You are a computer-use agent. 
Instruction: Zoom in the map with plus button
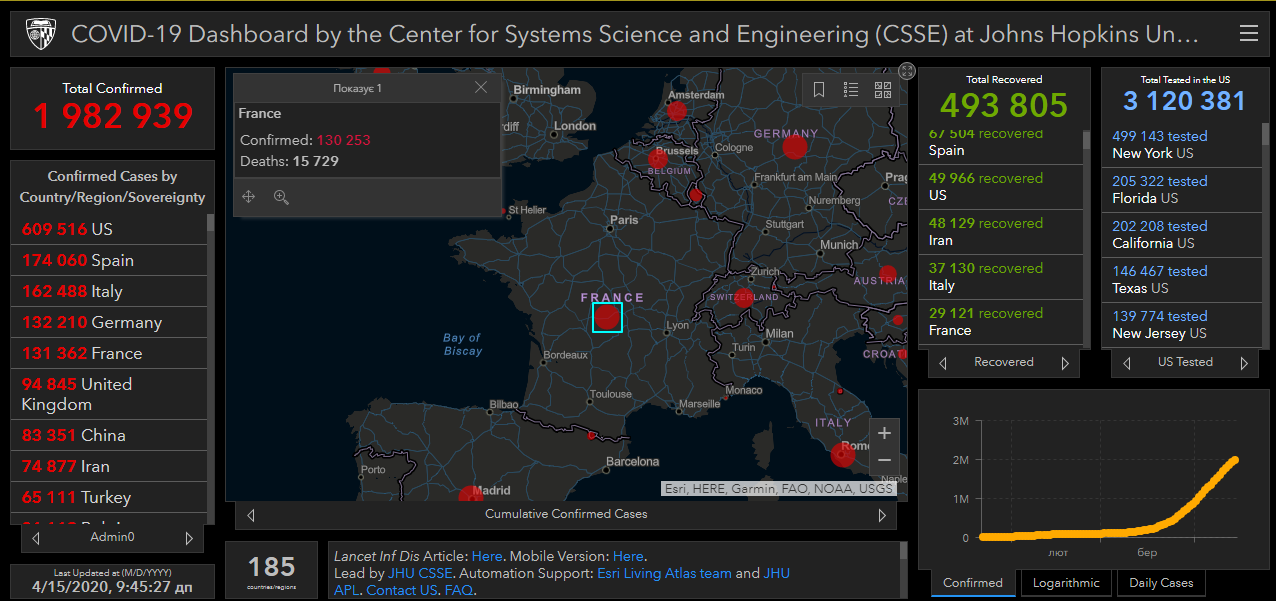pos(884,433)
